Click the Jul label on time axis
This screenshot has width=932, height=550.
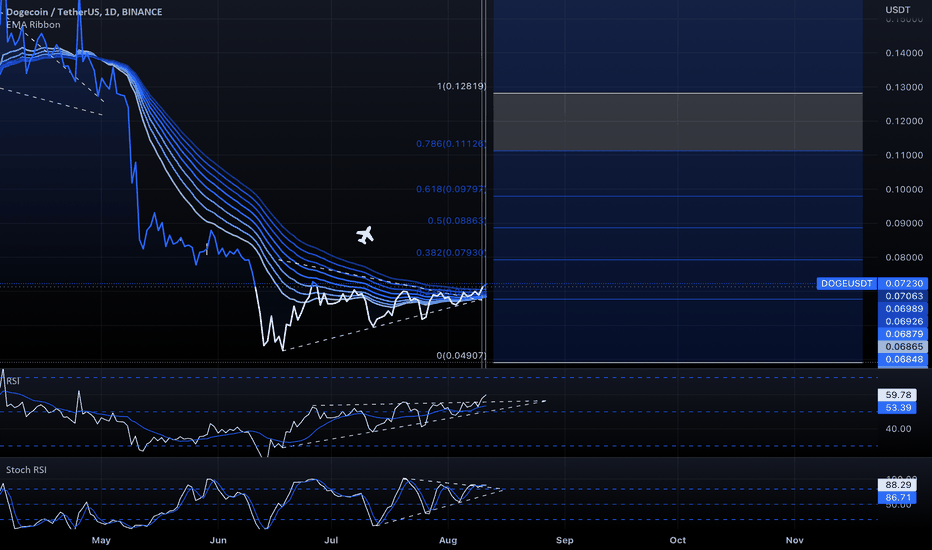point(331,540)
